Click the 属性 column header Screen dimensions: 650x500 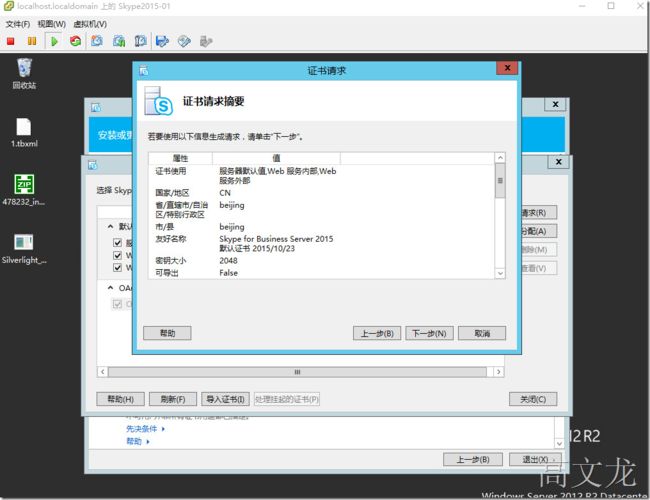(180, 158)
